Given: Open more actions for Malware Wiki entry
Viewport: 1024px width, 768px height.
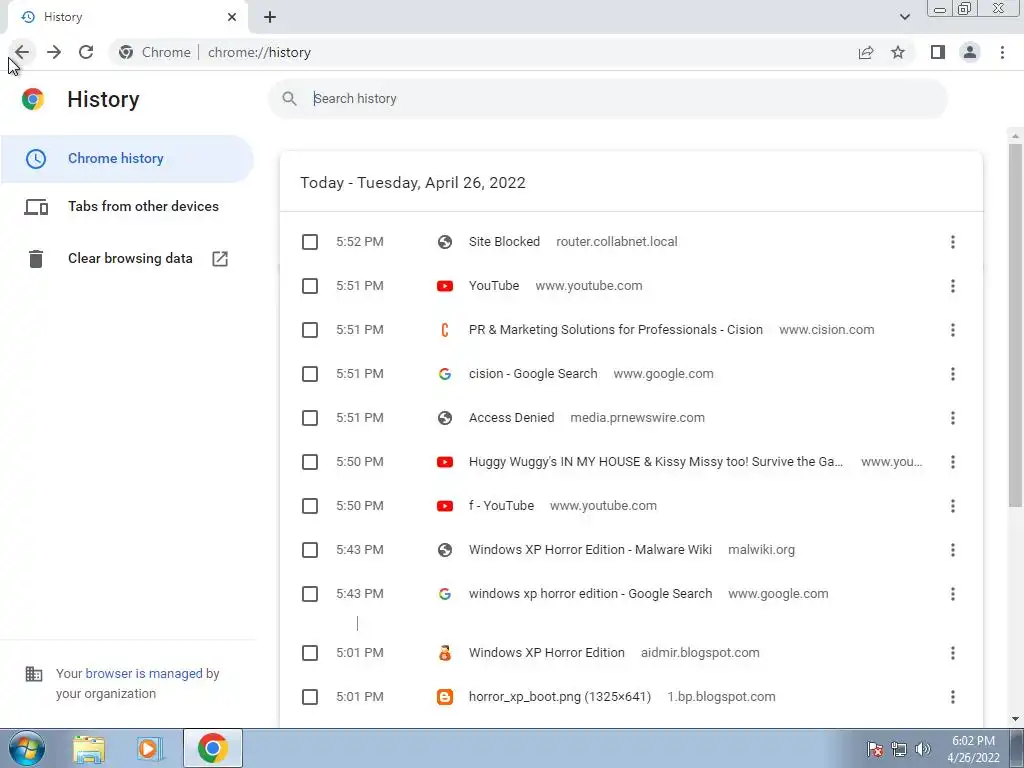Looking at the screenshot, I should (953, 550).
